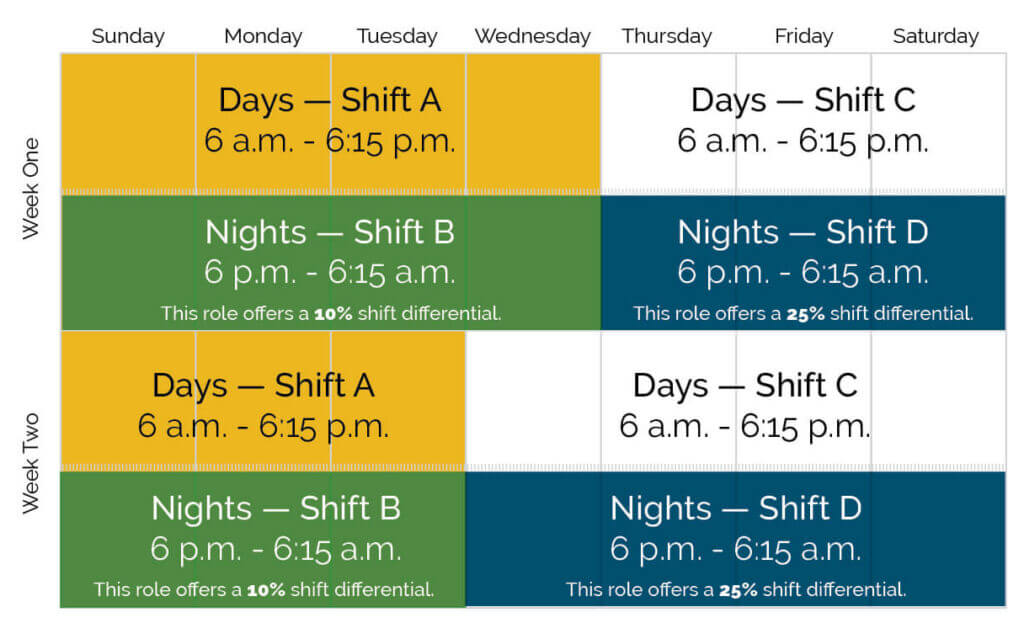
Task: Click Week One's blue Nights Shift D title
Action: pyautogui.click(x=803, y=233)
